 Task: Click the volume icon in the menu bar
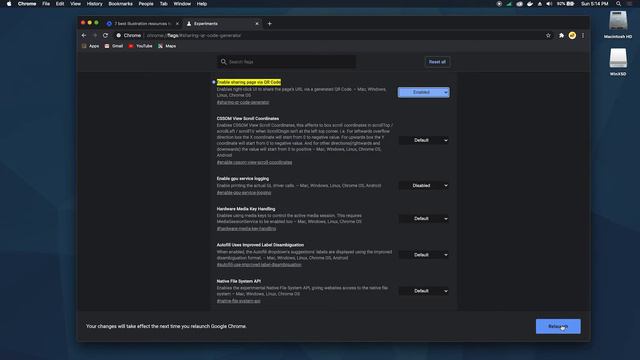549,4
